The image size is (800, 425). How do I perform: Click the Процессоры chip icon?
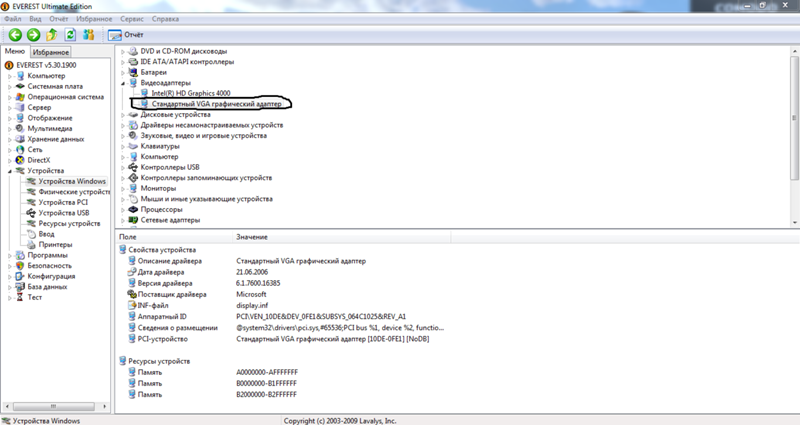pyautogui.click(x=133, y=209)
